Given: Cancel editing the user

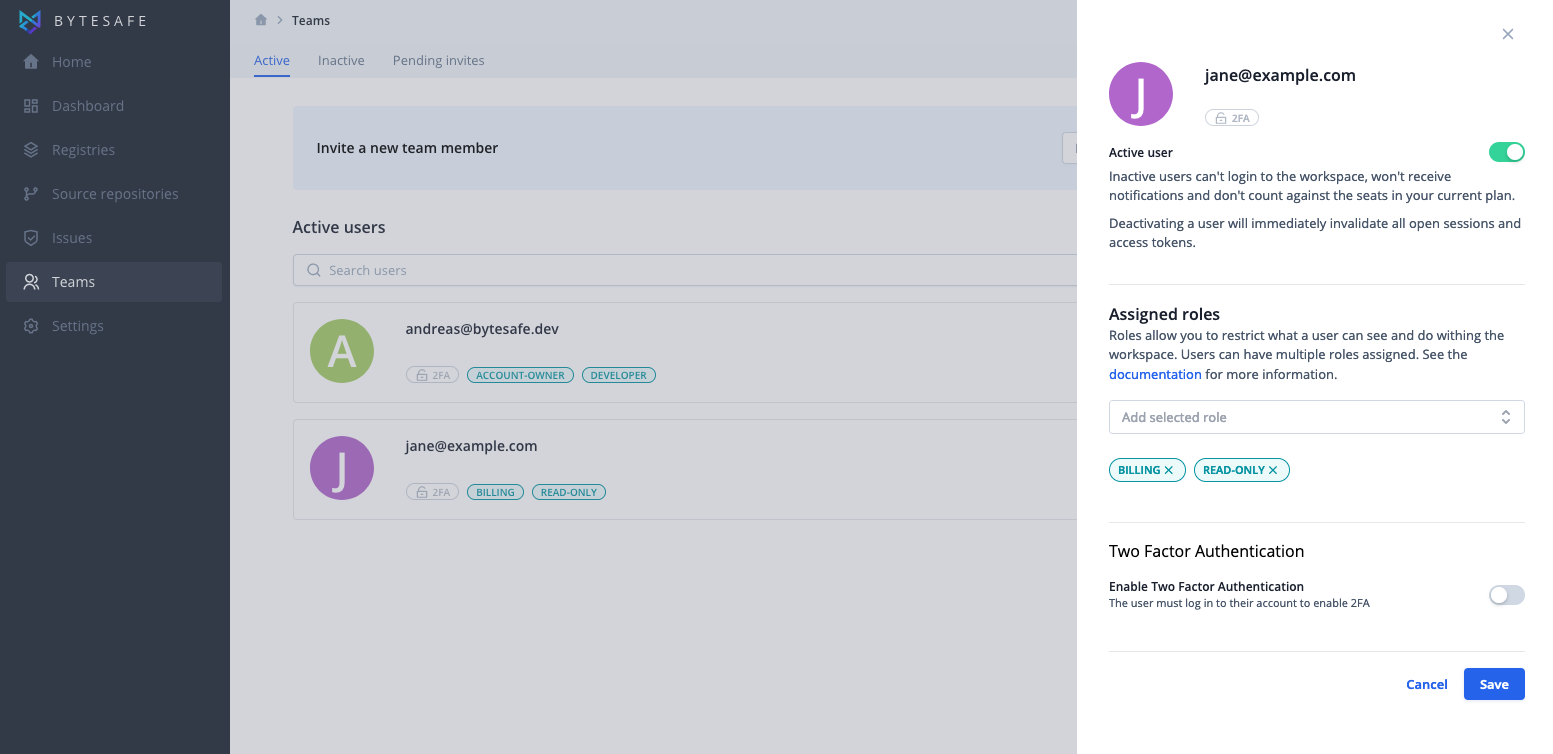Looking at the screenshot, I should 1426,684.
